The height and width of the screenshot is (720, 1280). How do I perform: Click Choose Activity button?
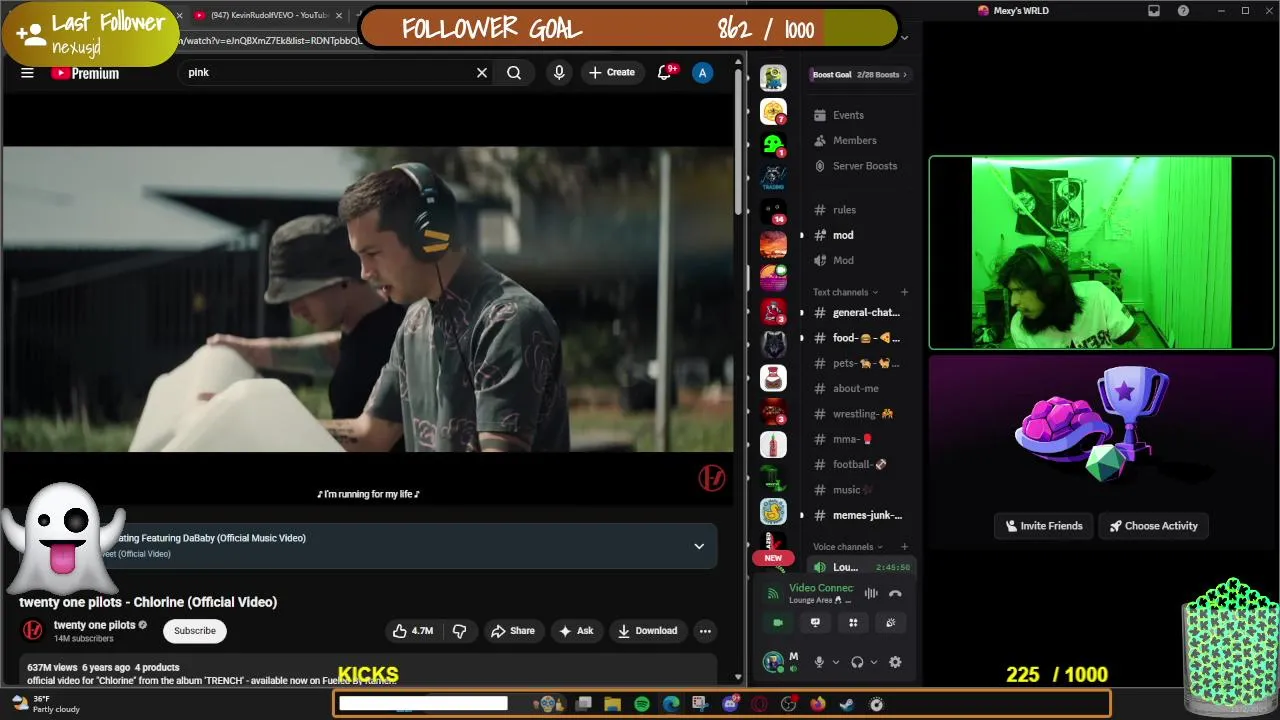tap(1153, 526)
